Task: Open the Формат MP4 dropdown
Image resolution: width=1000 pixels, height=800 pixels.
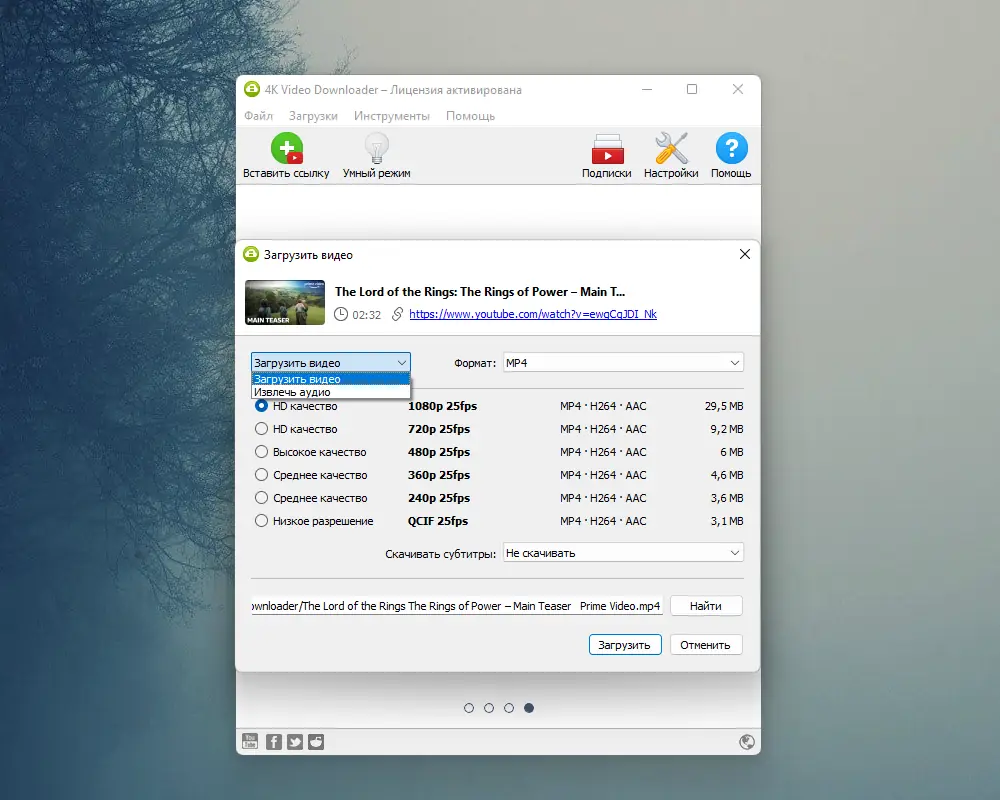Action: (x=623, y=362)
